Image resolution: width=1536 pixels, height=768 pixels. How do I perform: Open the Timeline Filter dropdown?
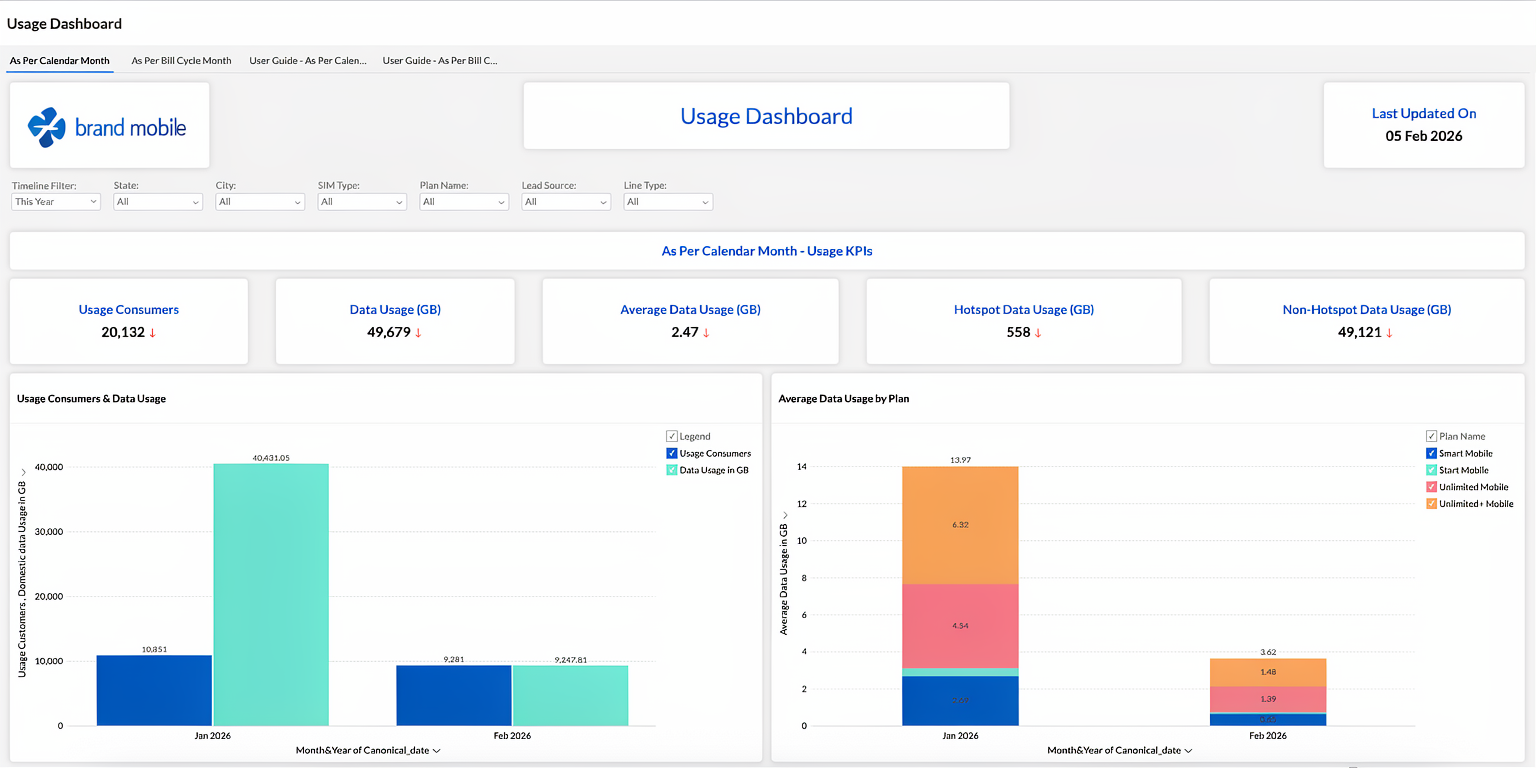click(x=56, y=202)
